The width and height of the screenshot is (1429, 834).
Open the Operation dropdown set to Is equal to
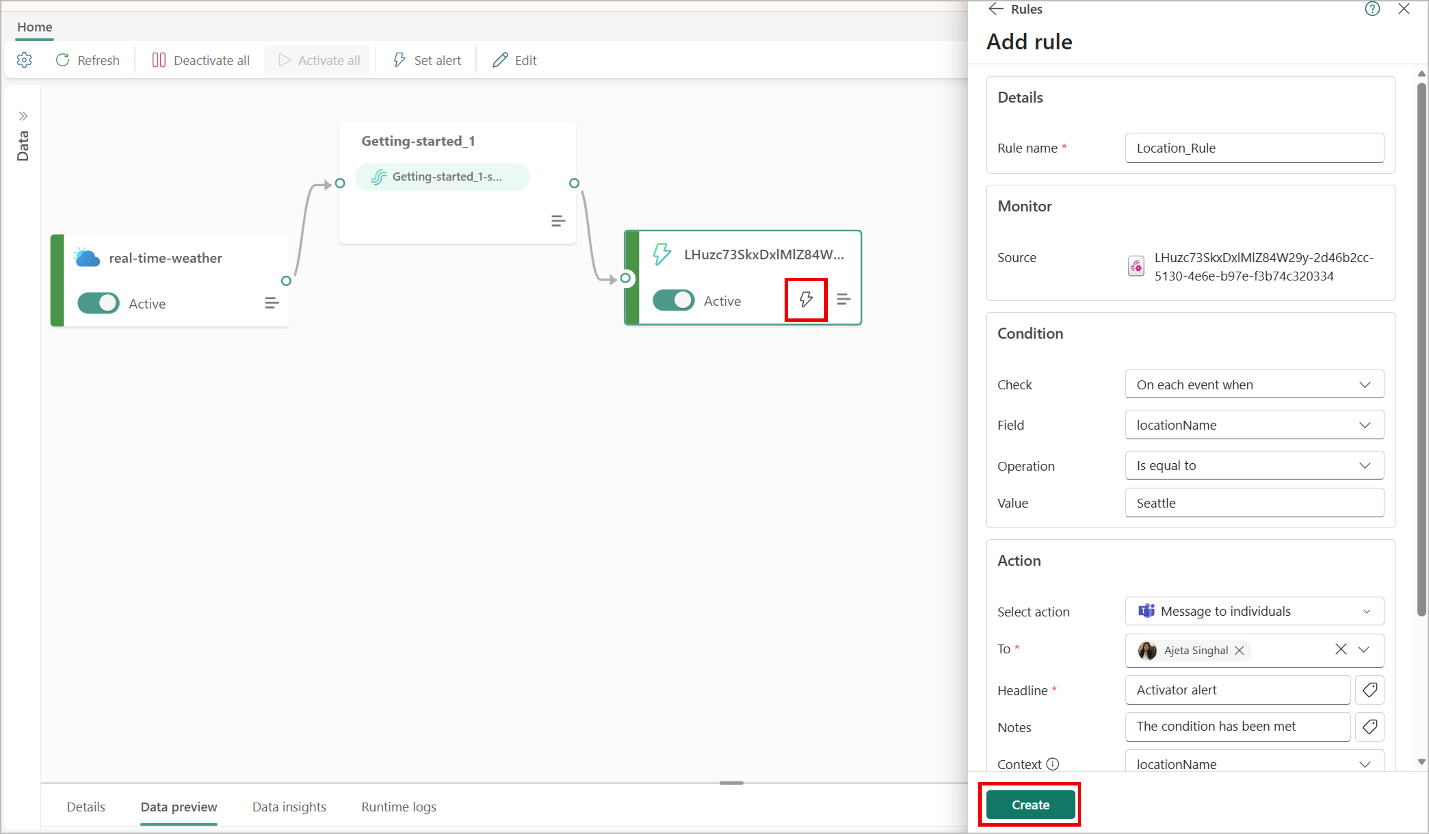(x=1254, y=465)
